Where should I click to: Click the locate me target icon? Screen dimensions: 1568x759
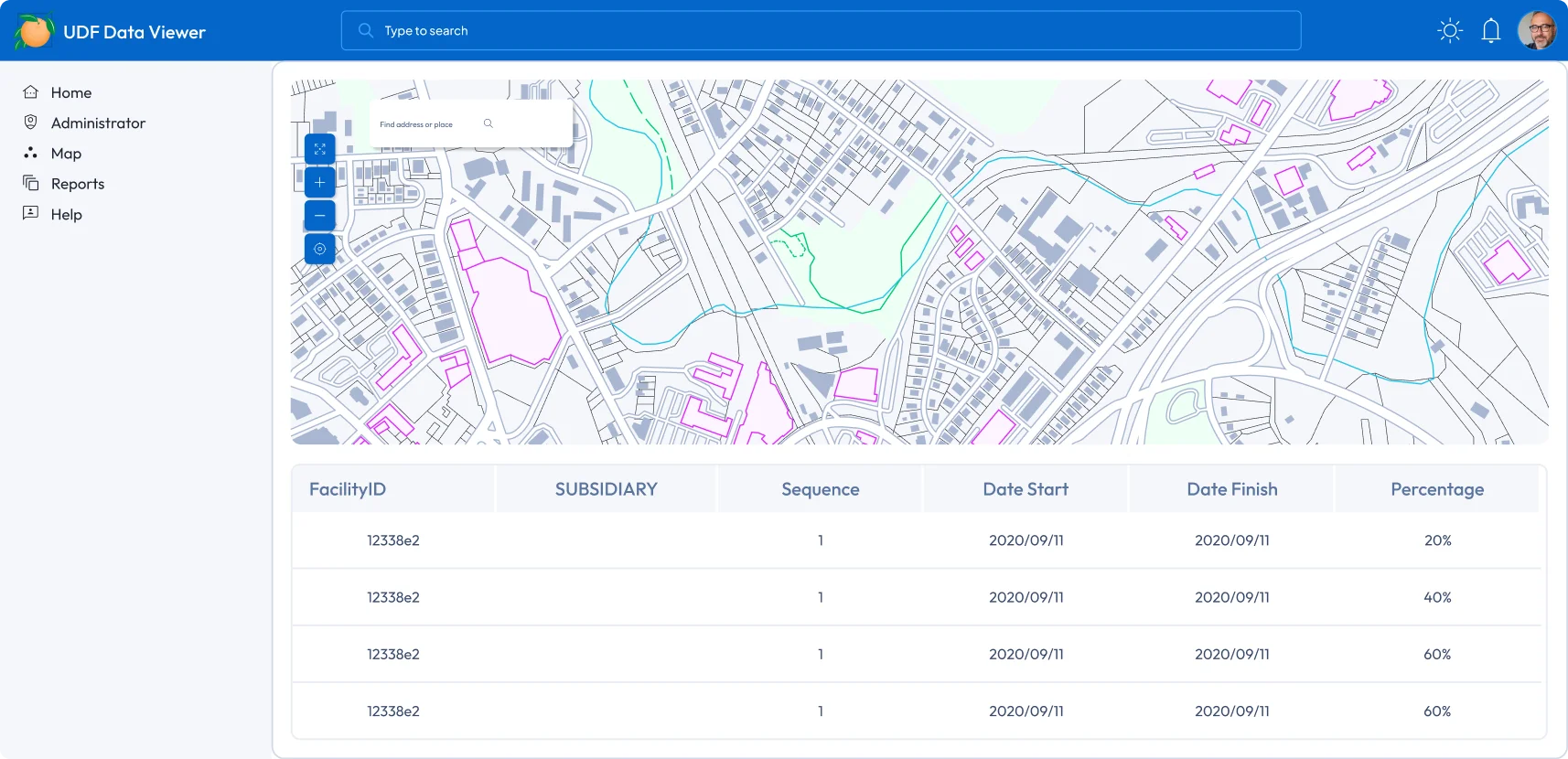pyautogui.click(x=319, y=249)
